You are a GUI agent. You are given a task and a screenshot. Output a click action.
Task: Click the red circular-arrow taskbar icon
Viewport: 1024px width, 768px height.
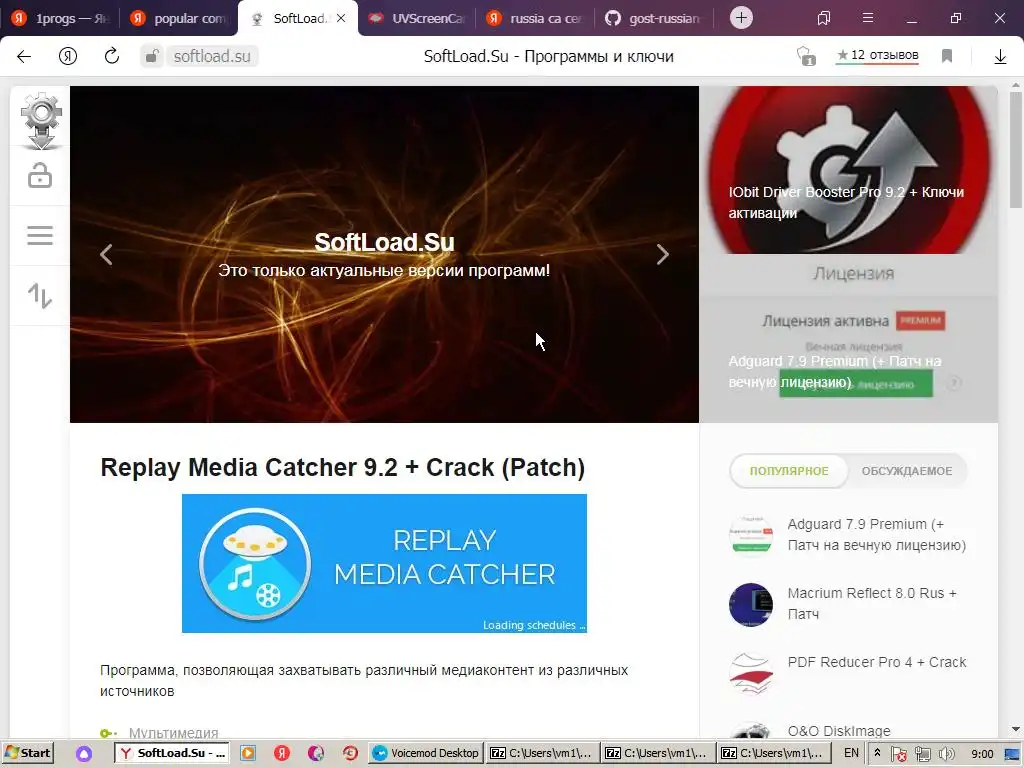click(x=350, y=753)
